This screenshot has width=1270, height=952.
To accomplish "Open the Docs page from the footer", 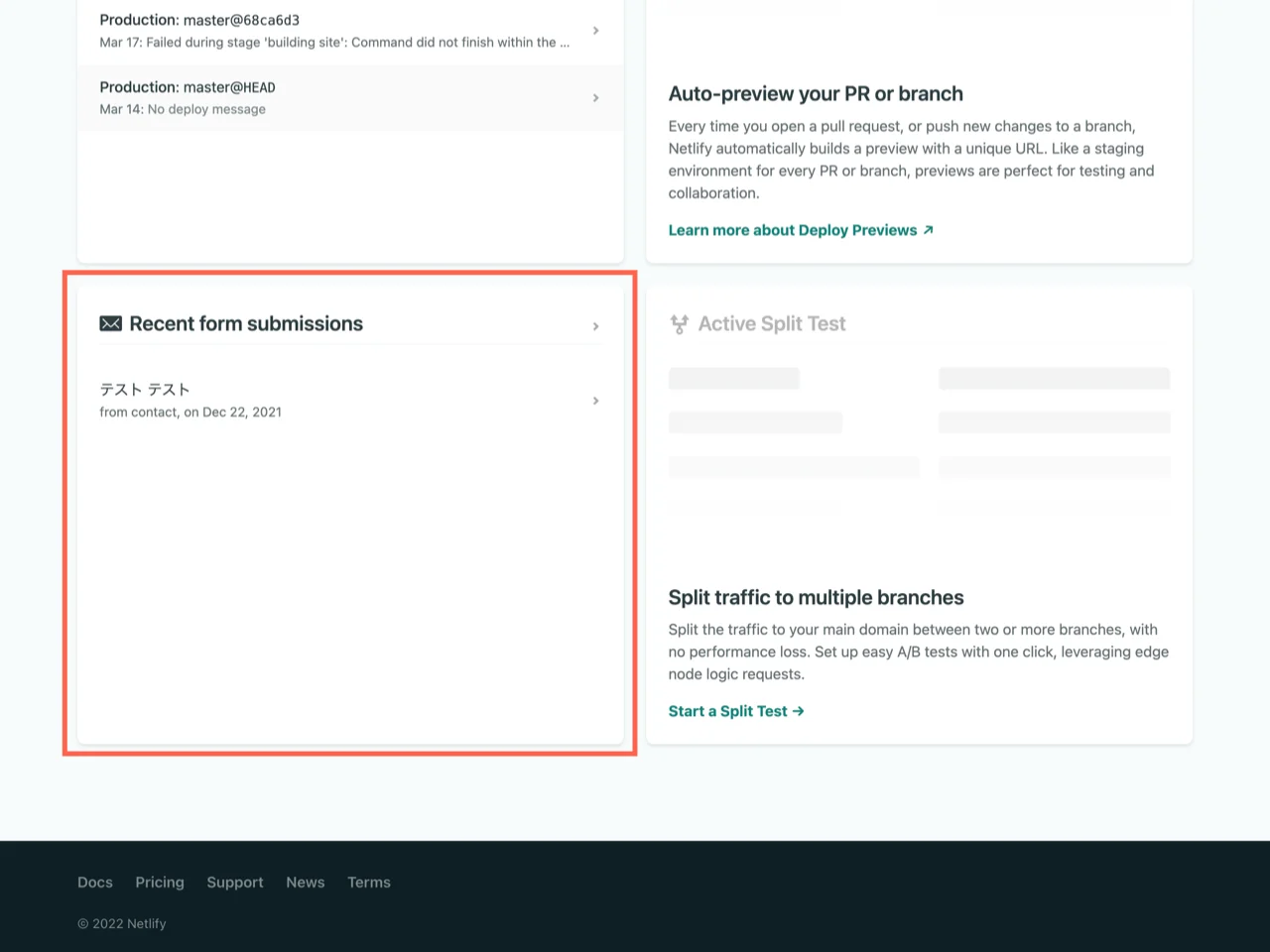I will pyautogui.click(x=94, y=882).
